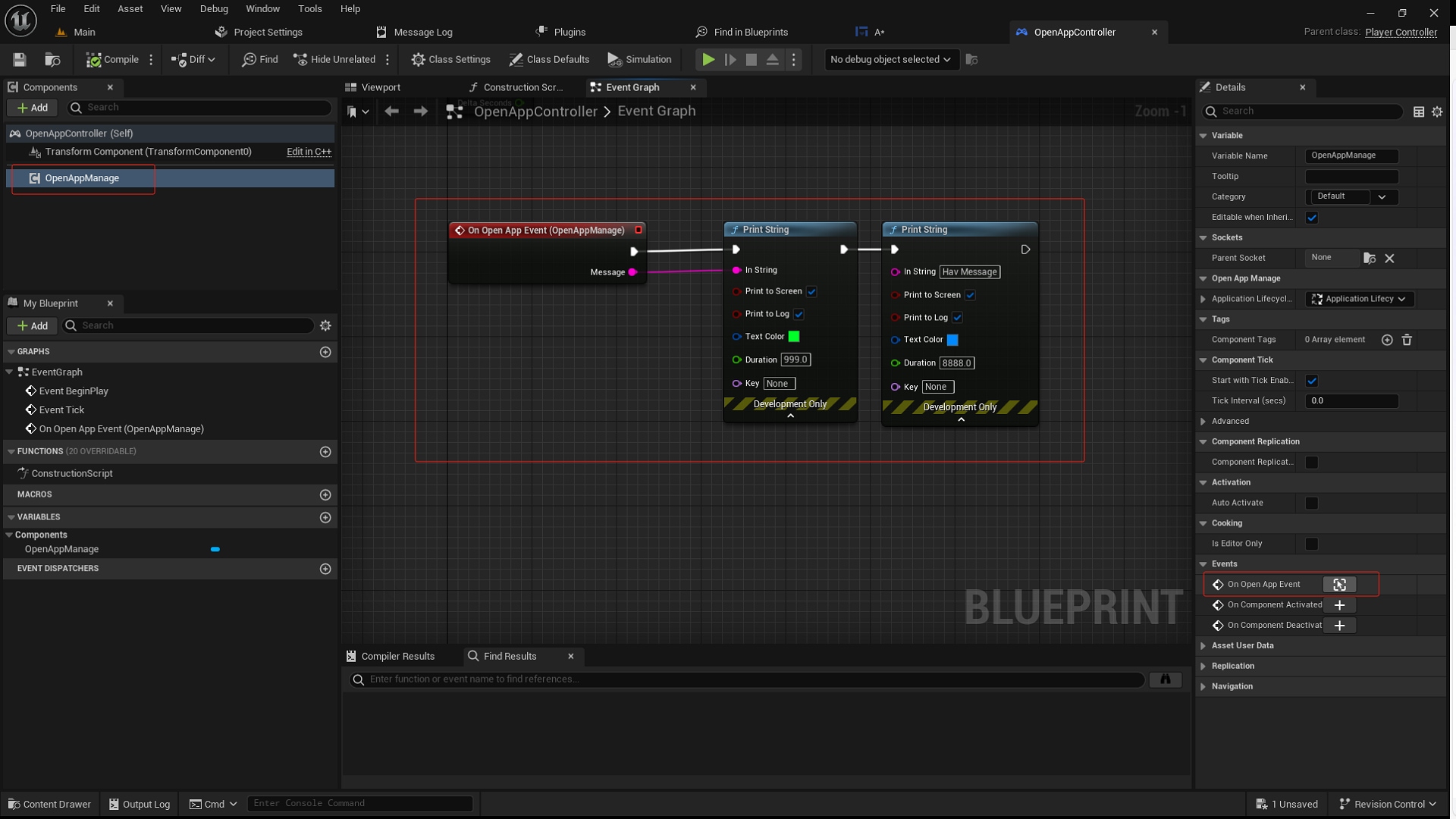Uncheck Print to Screen in first Print String
Image resolution: width=1456 pixels, height=819 pixels.
[811, 291]
